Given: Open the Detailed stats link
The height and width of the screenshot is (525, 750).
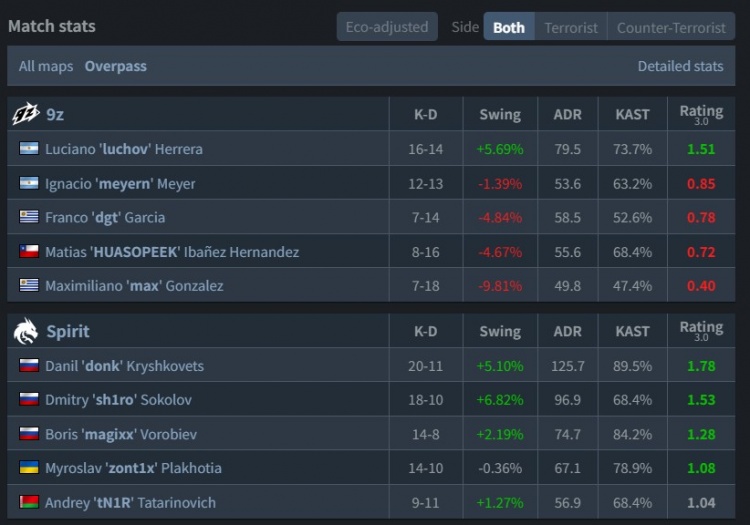Looking at the screenshot, I should [680, 66].
